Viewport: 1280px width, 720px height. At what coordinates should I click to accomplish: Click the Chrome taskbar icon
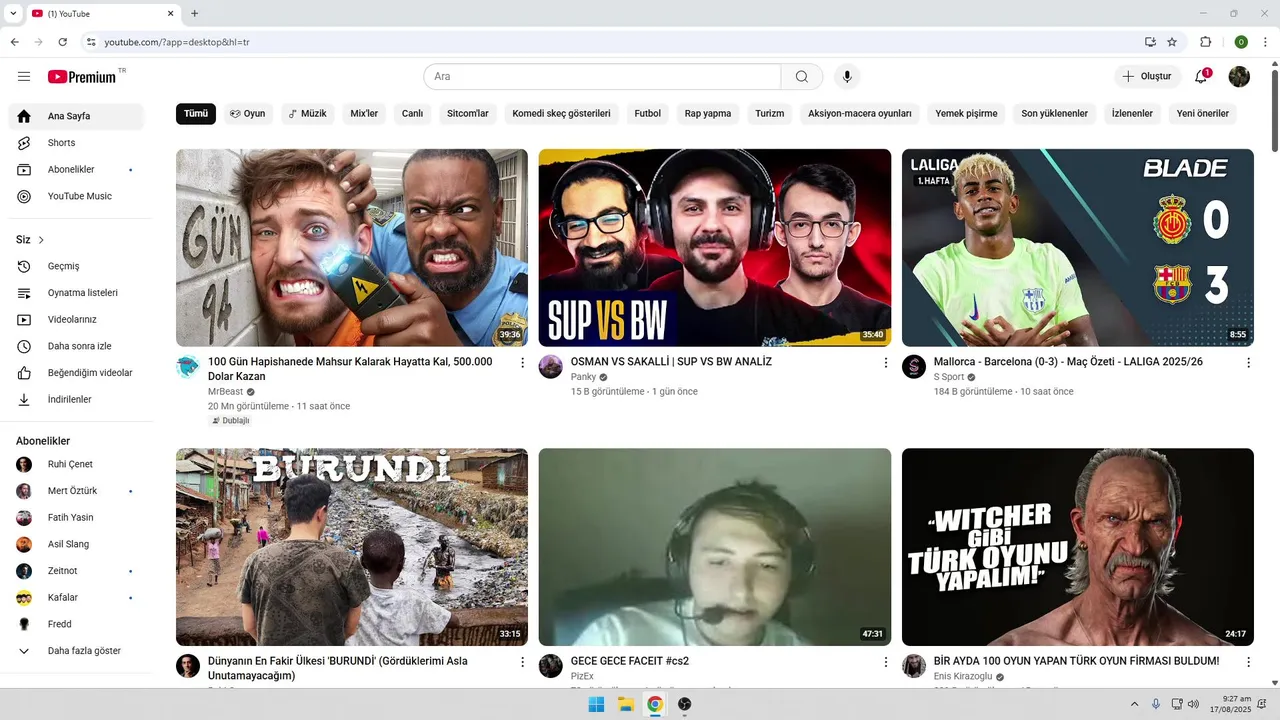pyautogui.click(x=655, y=704)
